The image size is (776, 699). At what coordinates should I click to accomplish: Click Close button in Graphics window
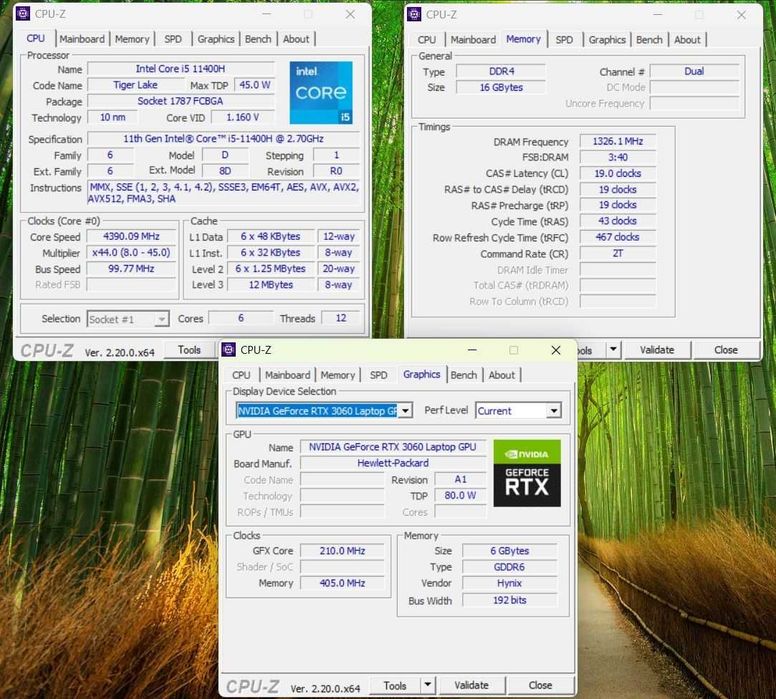click(x=540, y=685)
